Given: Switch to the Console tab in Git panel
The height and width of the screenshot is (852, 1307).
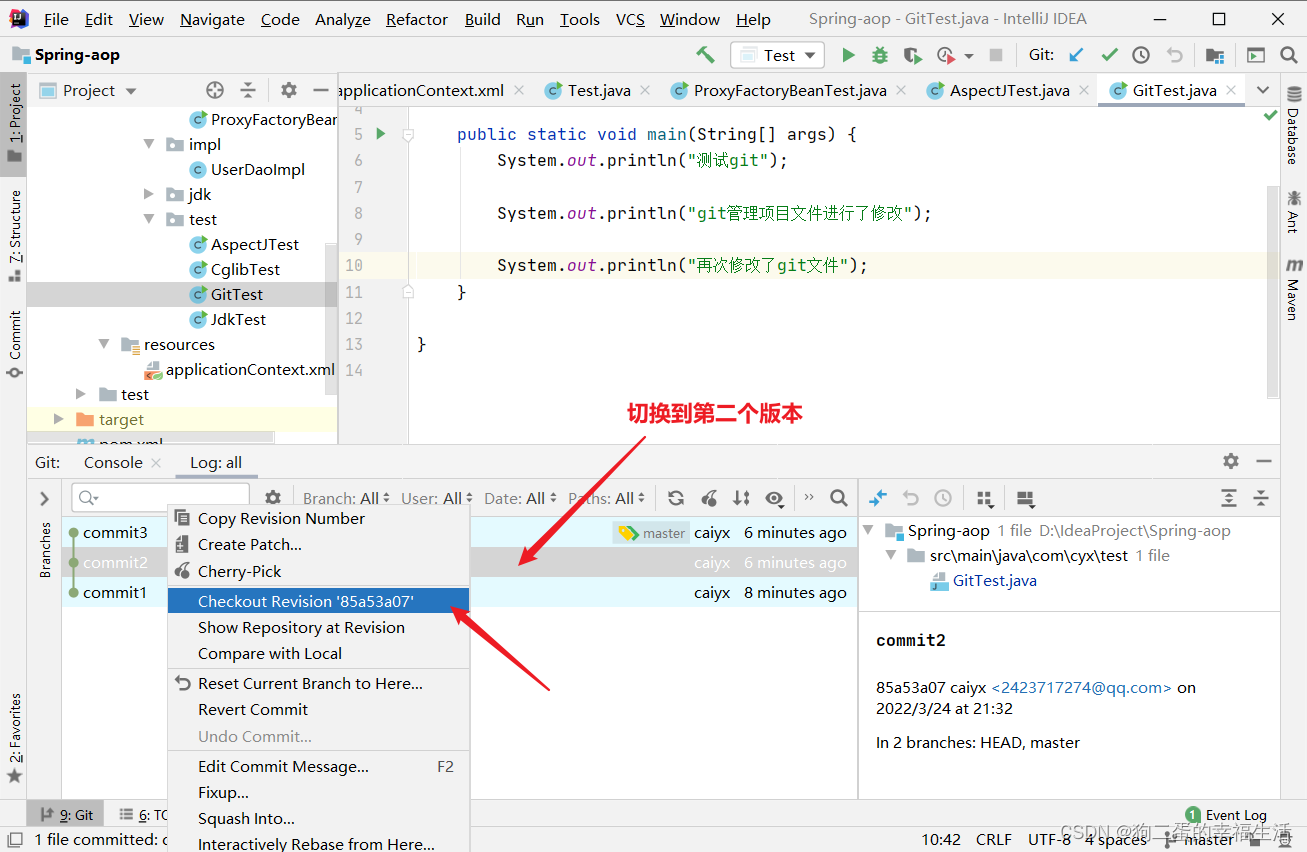Looking at the screenshot, I should tap(113, 462).
